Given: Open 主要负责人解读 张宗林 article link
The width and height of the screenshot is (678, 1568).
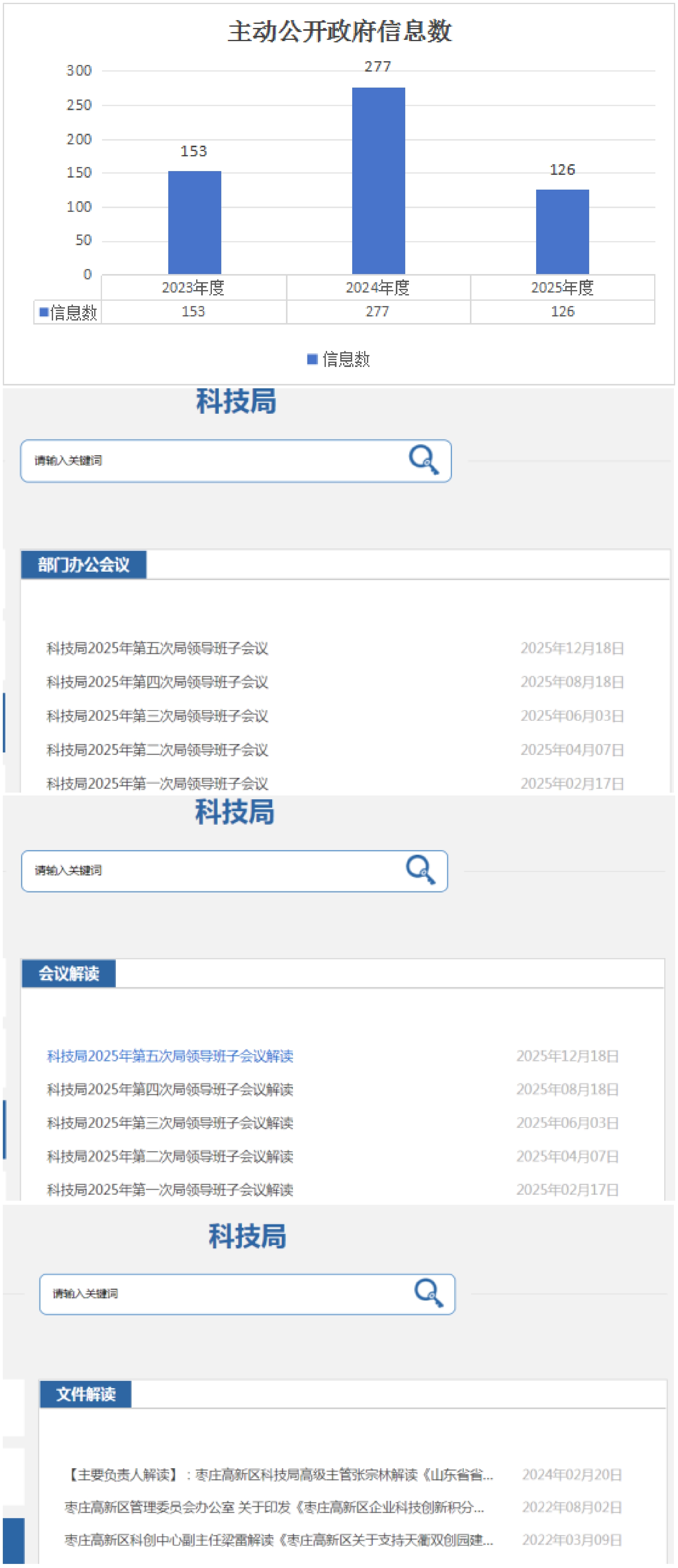Looking at the screenshot, I should [x=279, y=1475].
